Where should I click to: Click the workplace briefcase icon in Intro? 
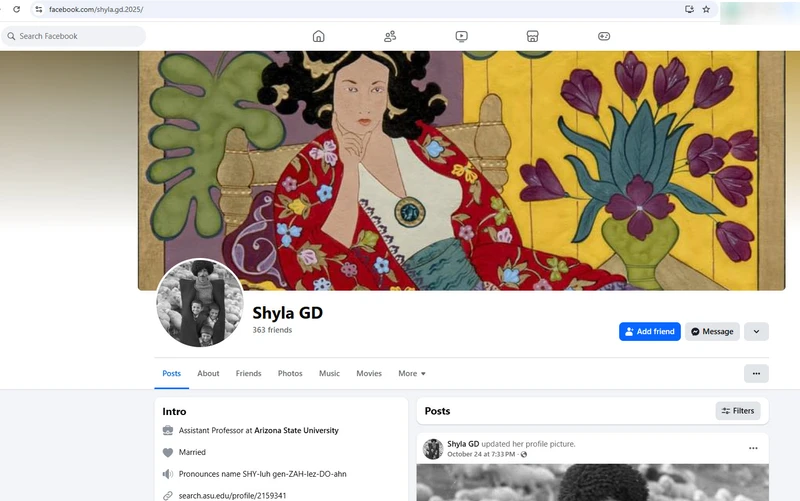click(168, 431)
